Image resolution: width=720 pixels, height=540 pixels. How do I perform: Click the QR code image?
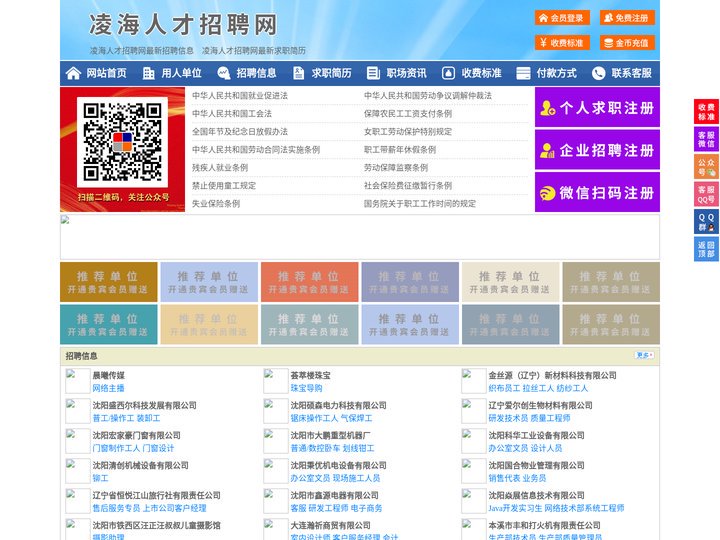tap(122, 142)
